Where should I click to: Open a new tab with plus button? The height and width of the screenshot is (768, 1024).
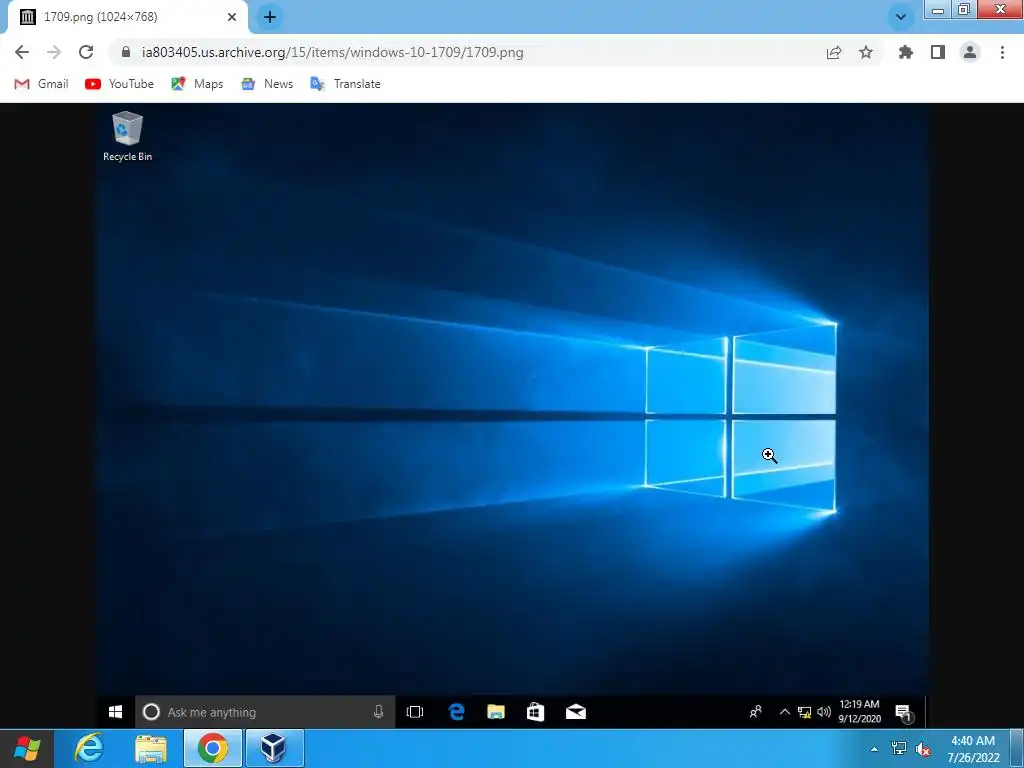(270, 17)
